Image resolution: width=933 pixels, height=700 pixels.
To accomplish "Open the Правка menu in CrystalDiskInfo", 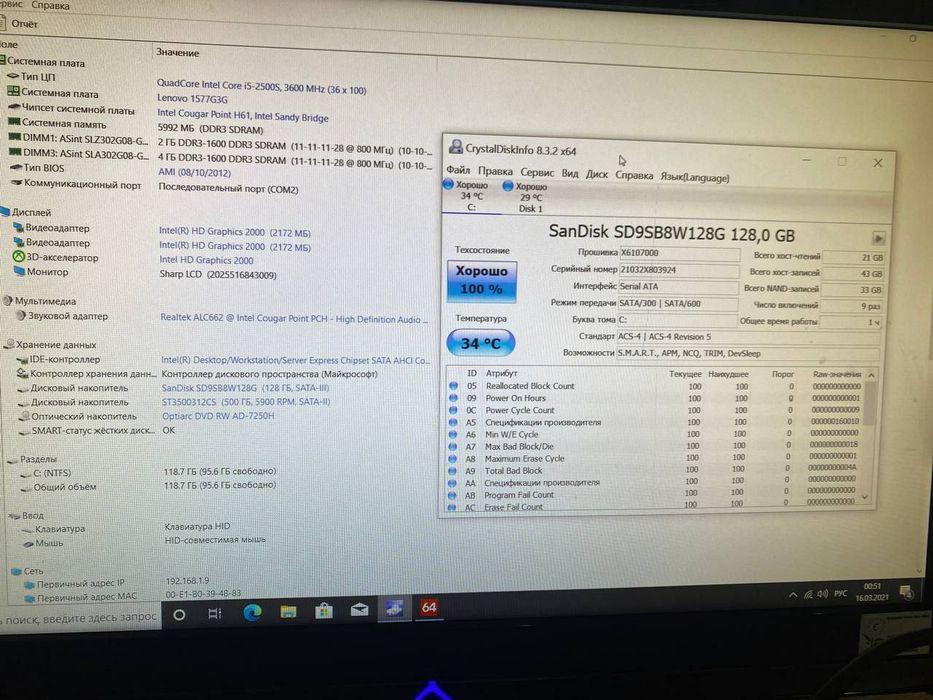I will tap(495, 171).
